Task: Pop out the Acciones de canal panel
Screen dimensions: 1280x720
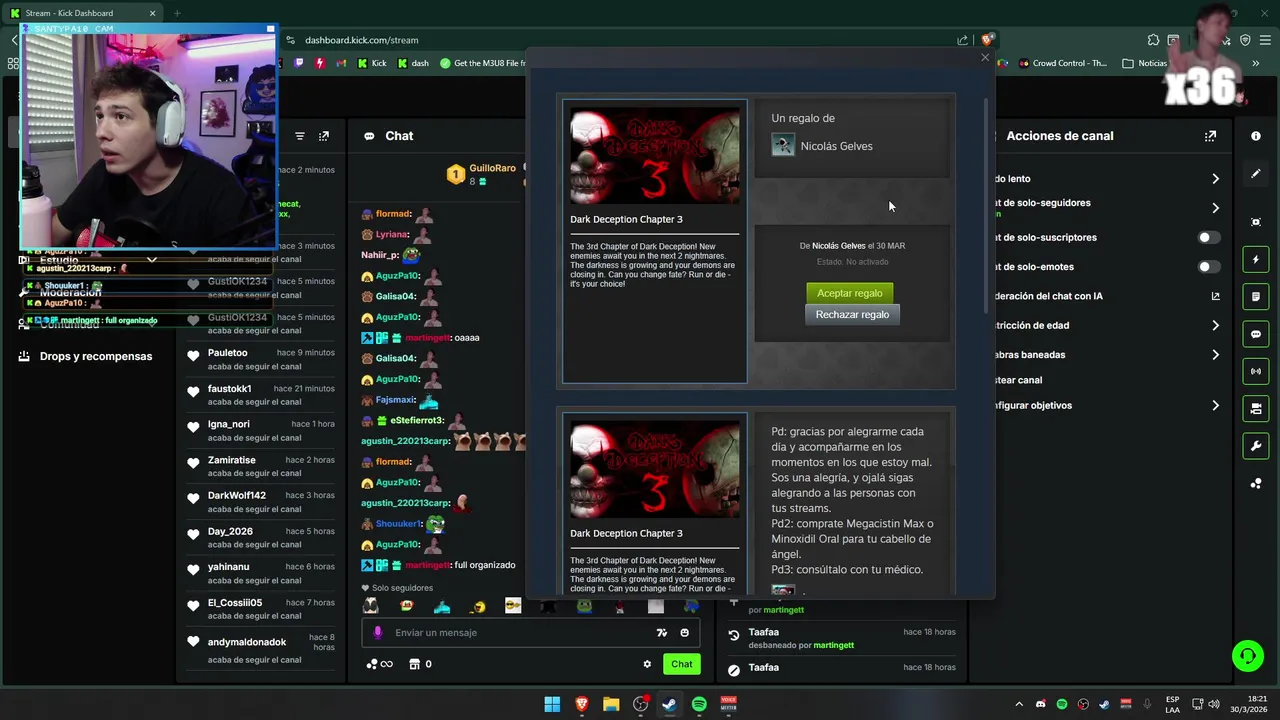Action: (x=1211, y=136)
